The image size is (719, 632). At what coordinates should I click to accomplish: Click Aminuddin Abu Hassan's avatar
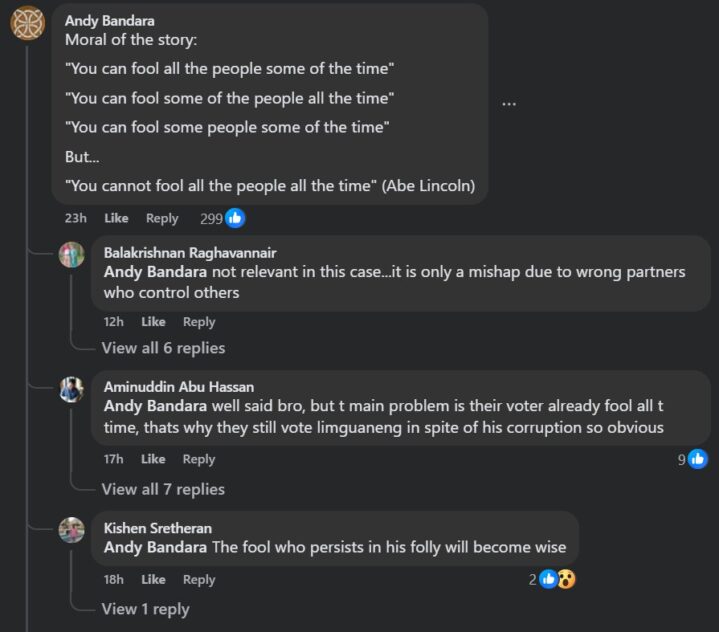pos(71,390)
